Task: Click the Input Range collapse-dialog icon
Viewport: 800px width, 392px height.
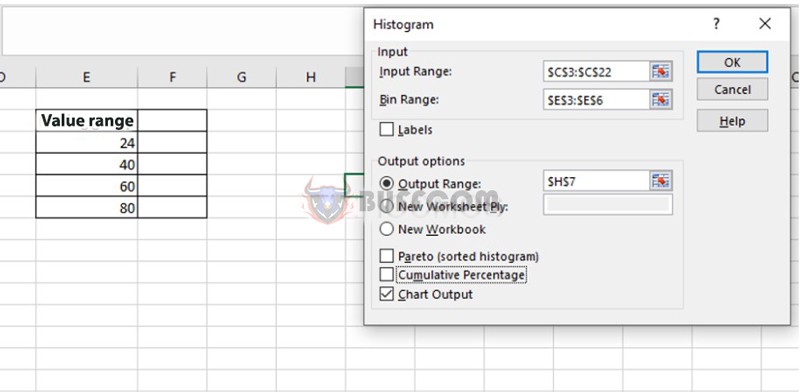Action: click(661, 72)
